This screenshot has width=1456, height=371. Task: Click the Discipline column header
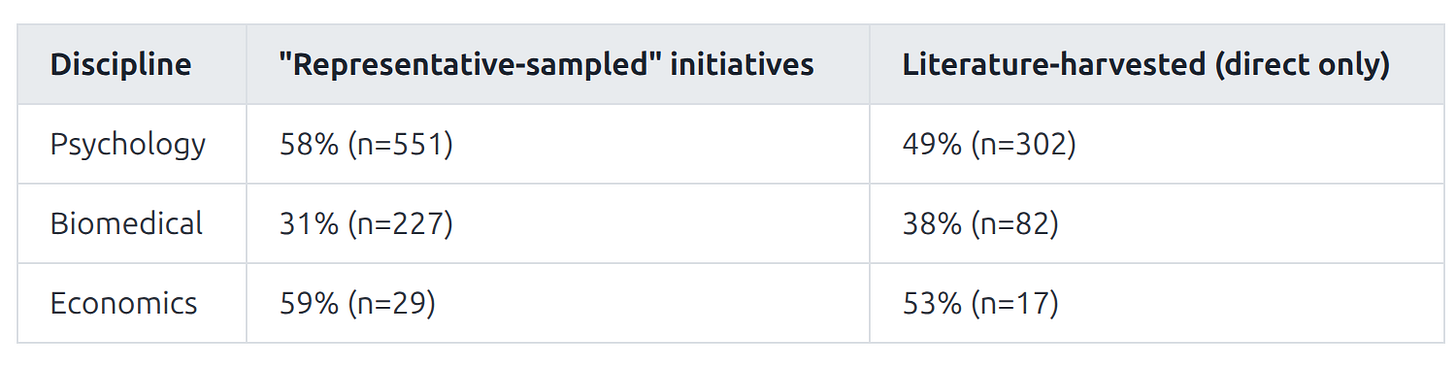120,65
